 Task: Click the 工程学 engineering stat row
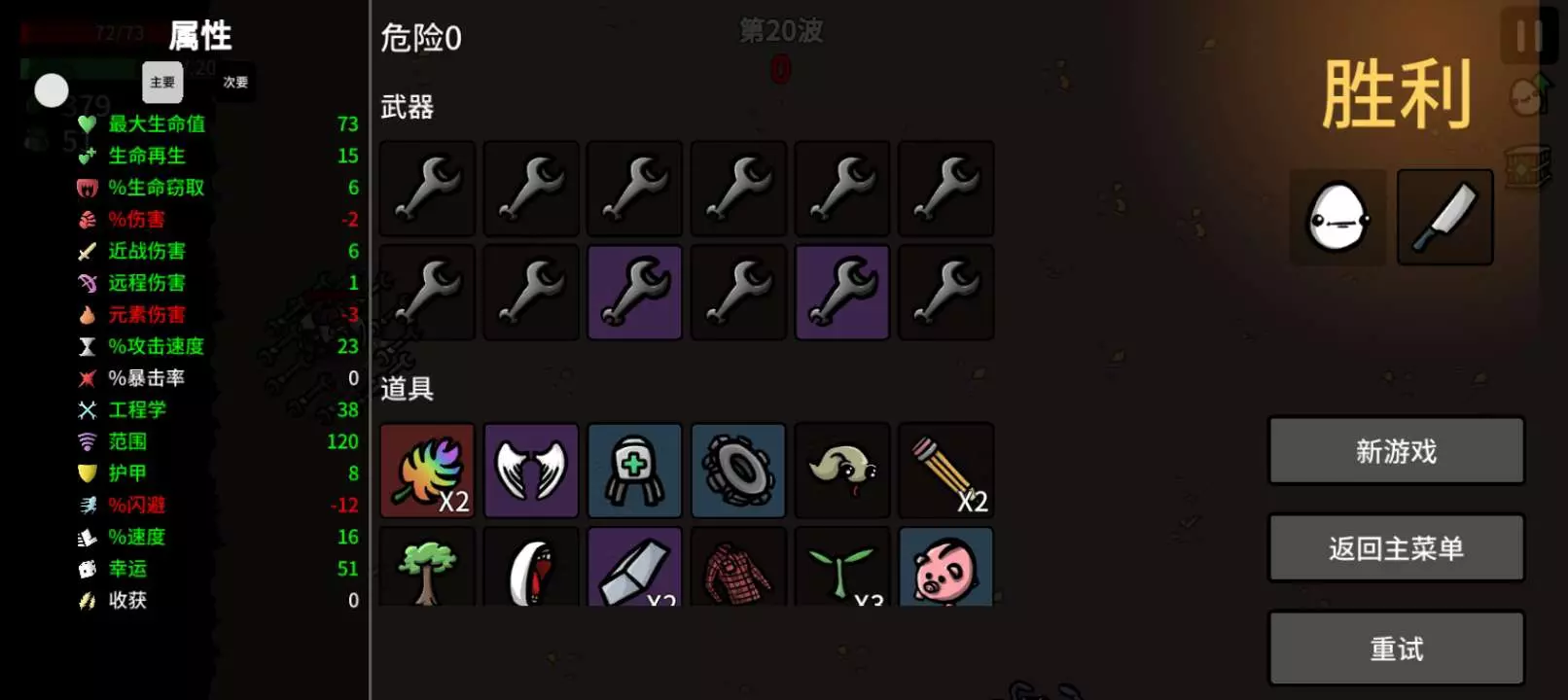click(218, 409)
